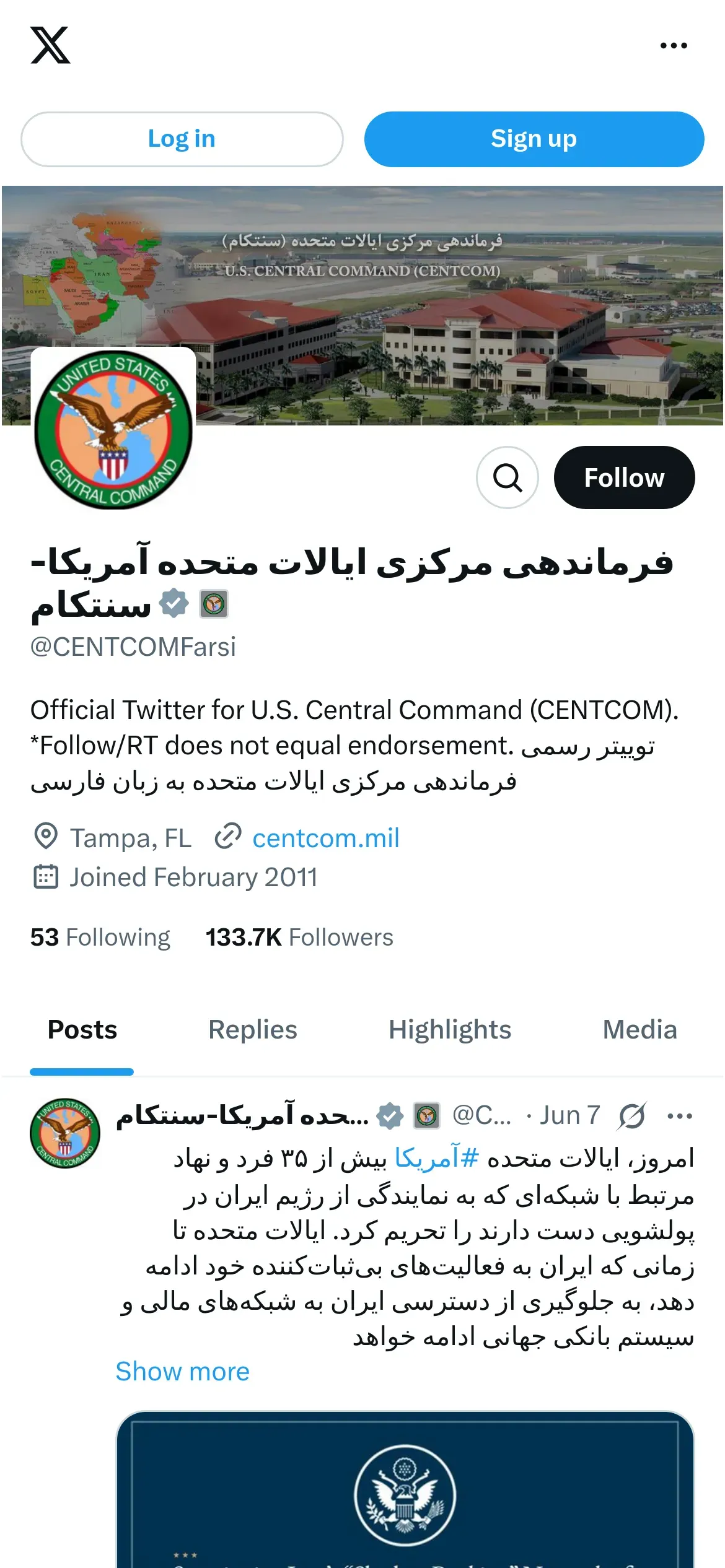Switch to the Highlights tab
The height and width of the screenshot is (1568, 725).
tap(450, 1030)
